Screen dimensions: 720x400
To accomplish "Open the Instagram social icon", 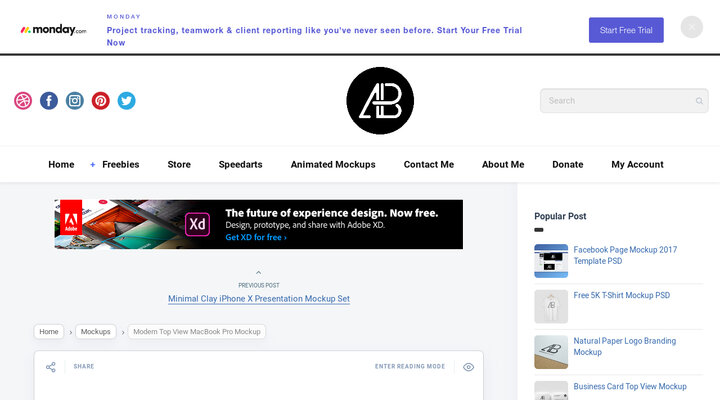I will coord(75,101).
